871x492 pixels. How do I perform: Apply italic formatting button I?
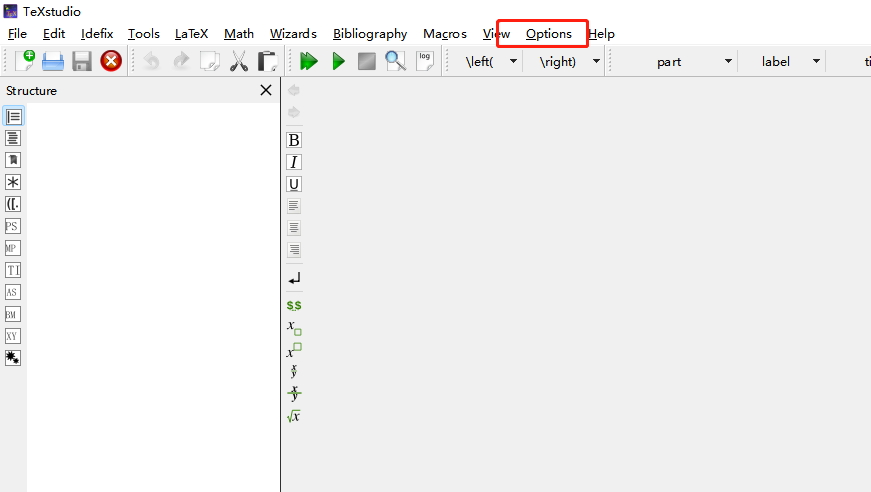coord(294,162)
